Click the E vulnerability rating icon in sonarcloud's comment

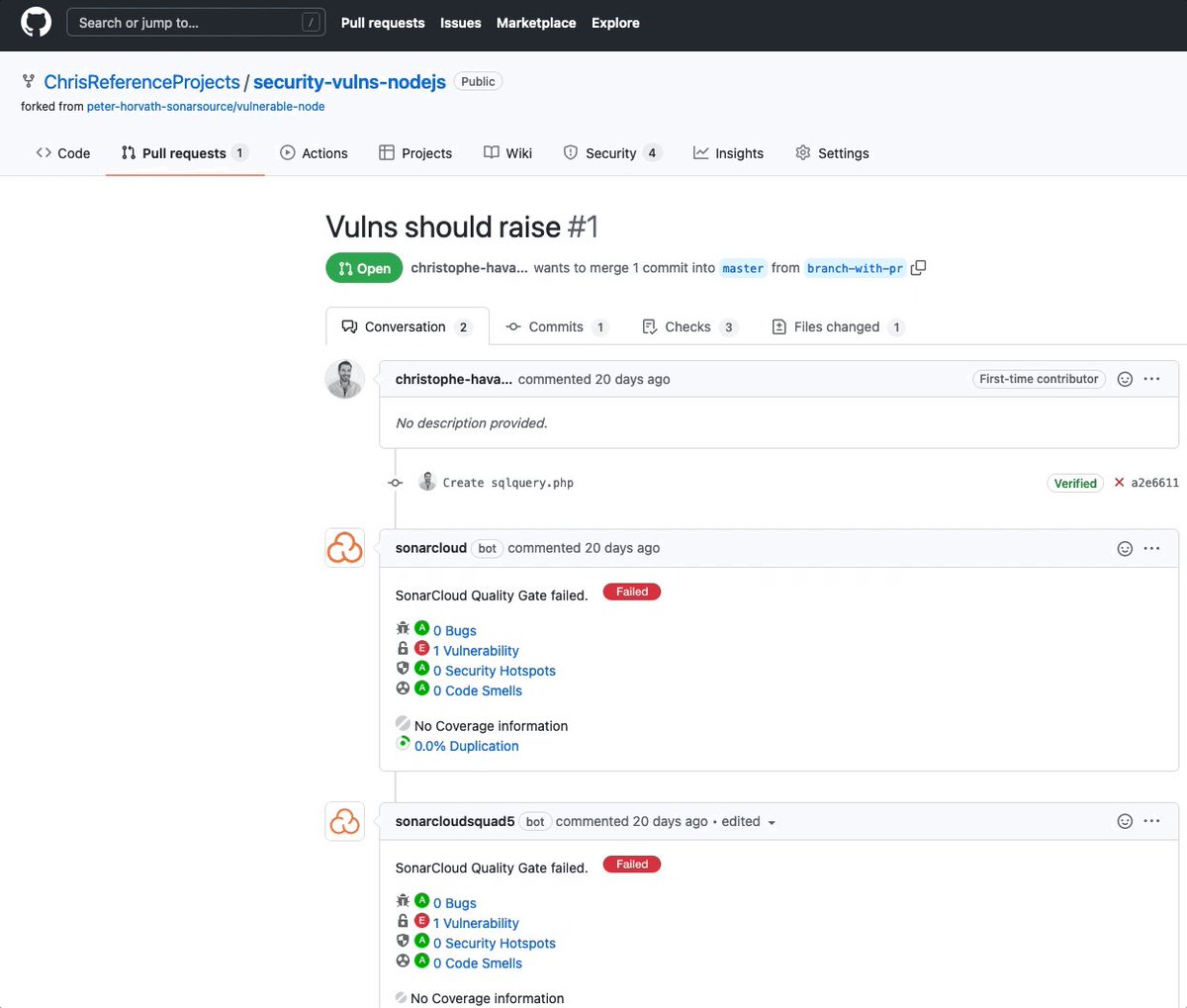(421, 649)
